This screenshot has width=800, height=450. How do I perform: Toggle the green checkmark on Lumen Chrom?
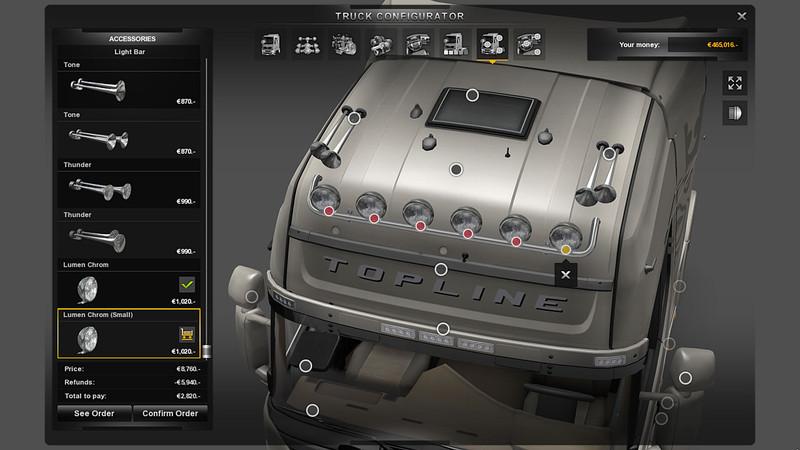point(186,284)
